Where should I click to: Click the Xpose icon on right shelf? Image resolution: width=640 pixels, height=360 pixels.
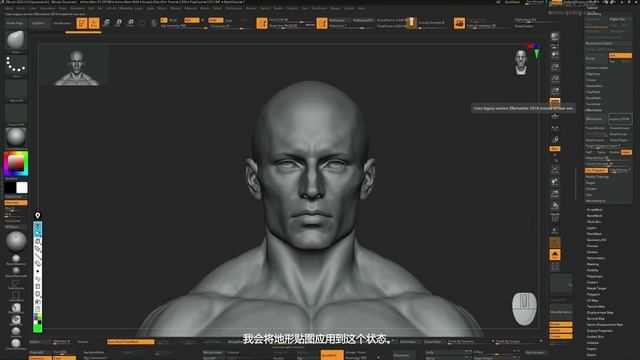pos(555,267)
